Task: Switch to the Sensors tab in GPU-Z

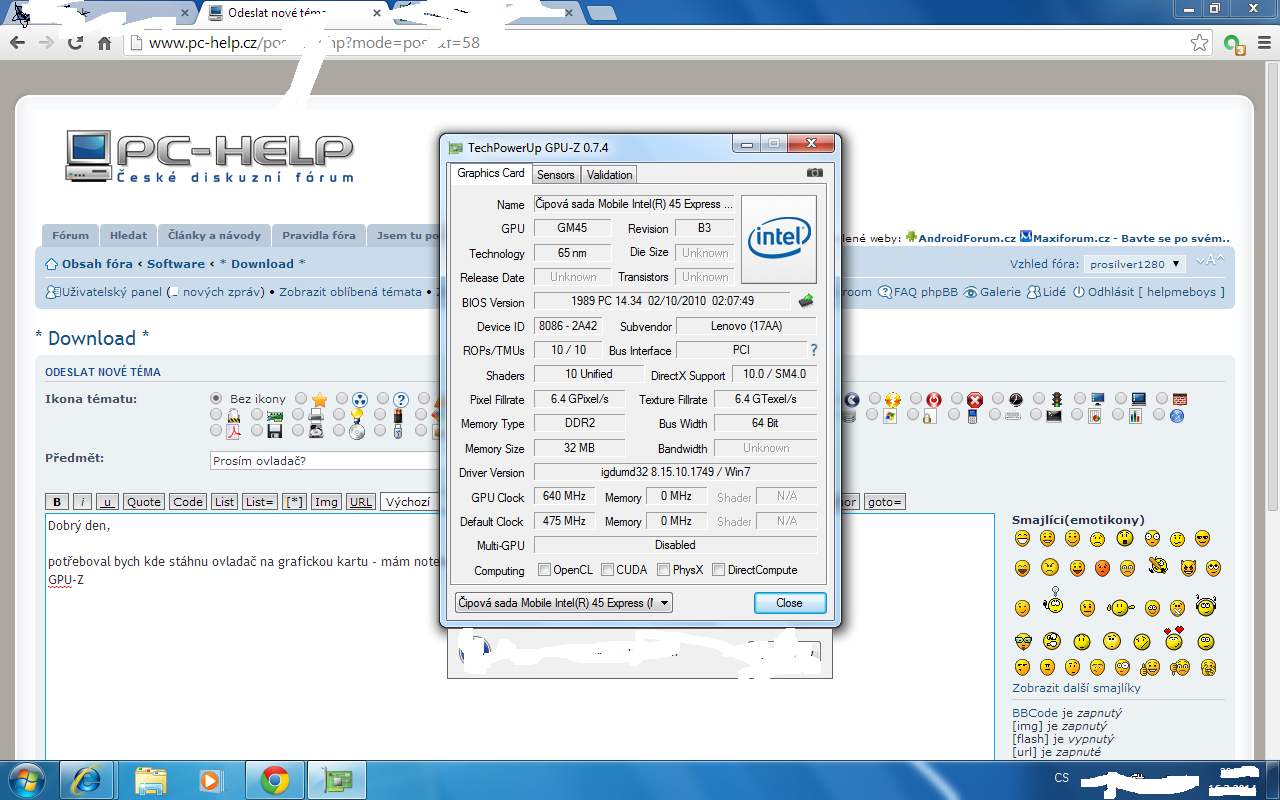Action: click(x=556, y=174)
